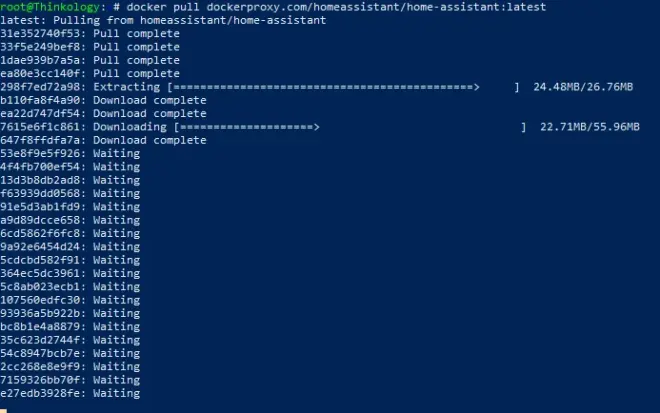Click the Extracting progress bar of 298f7ed72a98
Viewport: 660px width, 413px height.
tap(343, 87)
